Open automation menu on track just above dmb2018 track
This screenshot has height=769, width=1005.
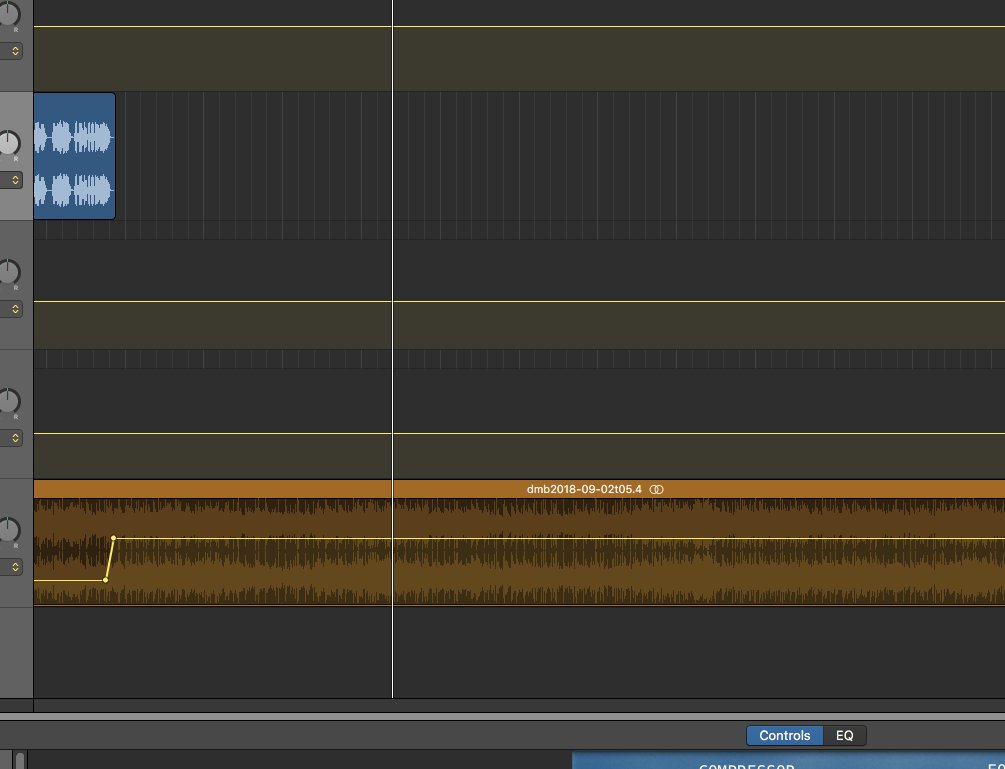(x=12, y=438)
